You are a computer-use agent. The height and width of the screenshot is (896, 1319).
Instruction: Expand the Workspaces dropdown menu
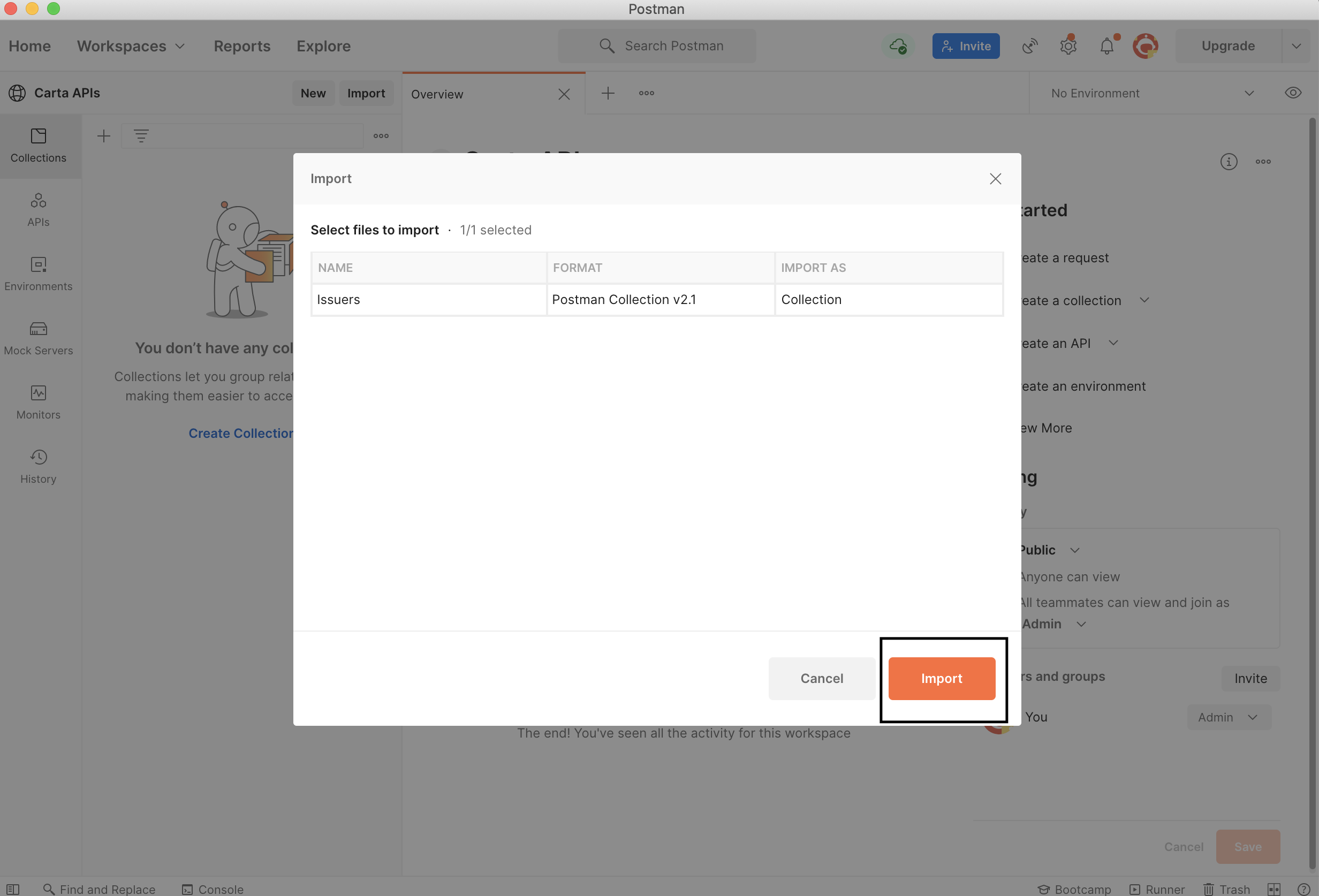pyautogui.click(x=131, y=46)
